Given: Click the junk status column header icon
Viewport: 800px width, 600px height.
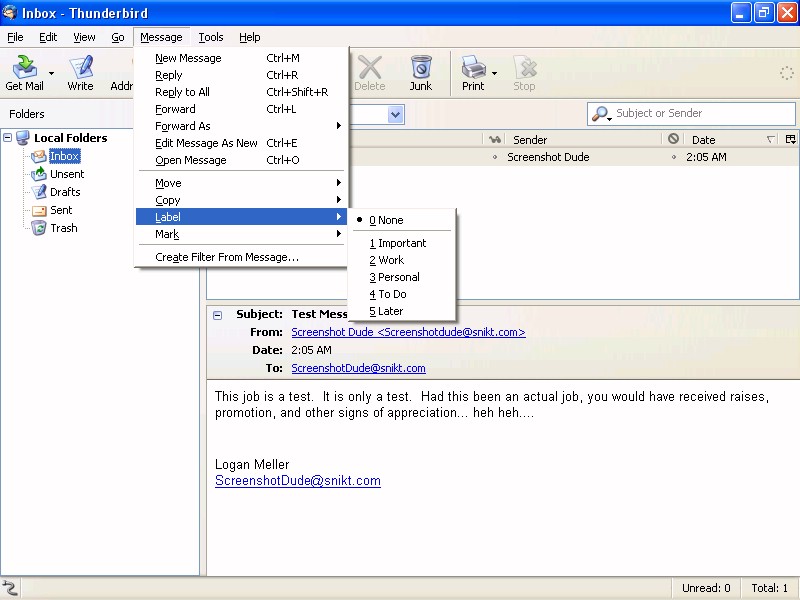Looking at the screenshot, I should [673, 139].
